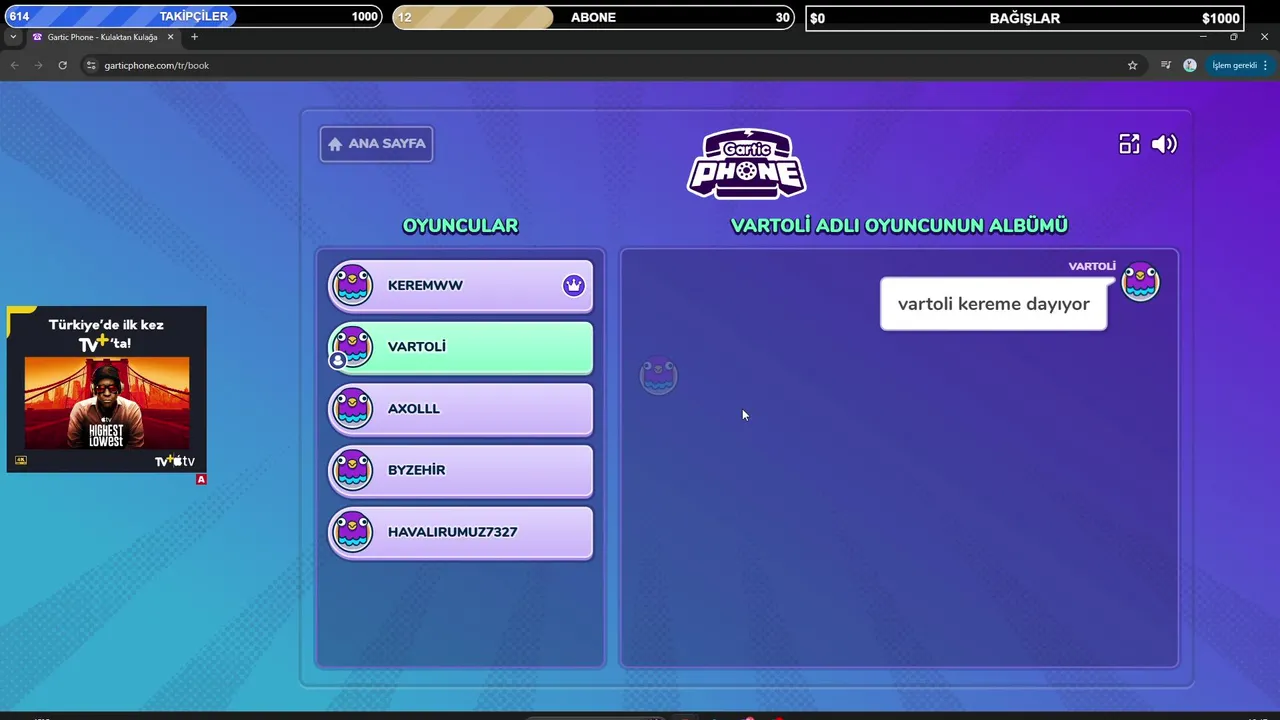1280x720 pixels.
Task: Reload the page
Action: [62, 65]
